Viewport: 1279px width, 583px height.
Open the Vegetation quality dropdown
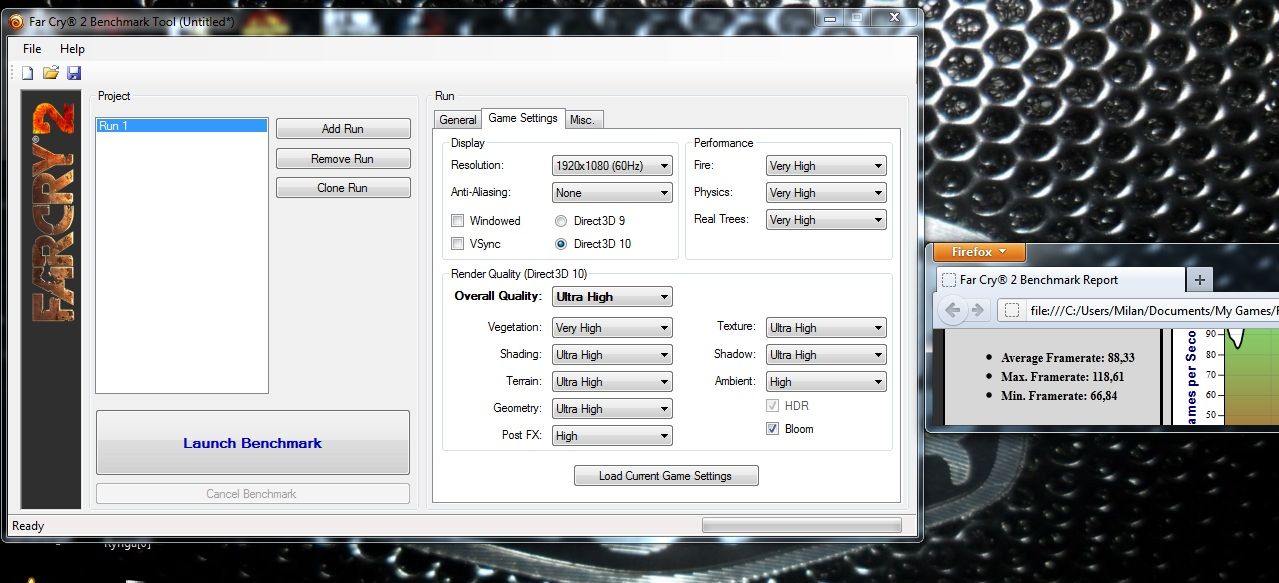pyautogui.click(x=612, y=328)
